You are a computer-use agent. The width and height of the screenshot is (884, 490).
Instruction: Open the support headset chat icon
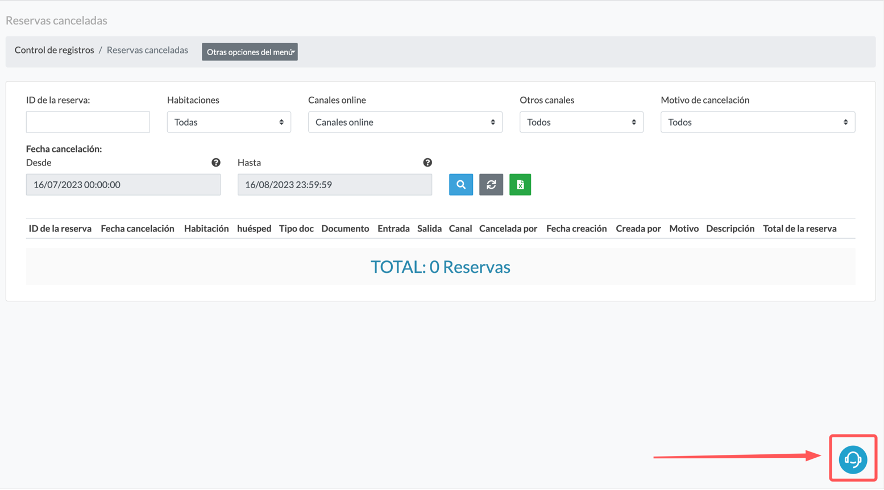(852, 459)
